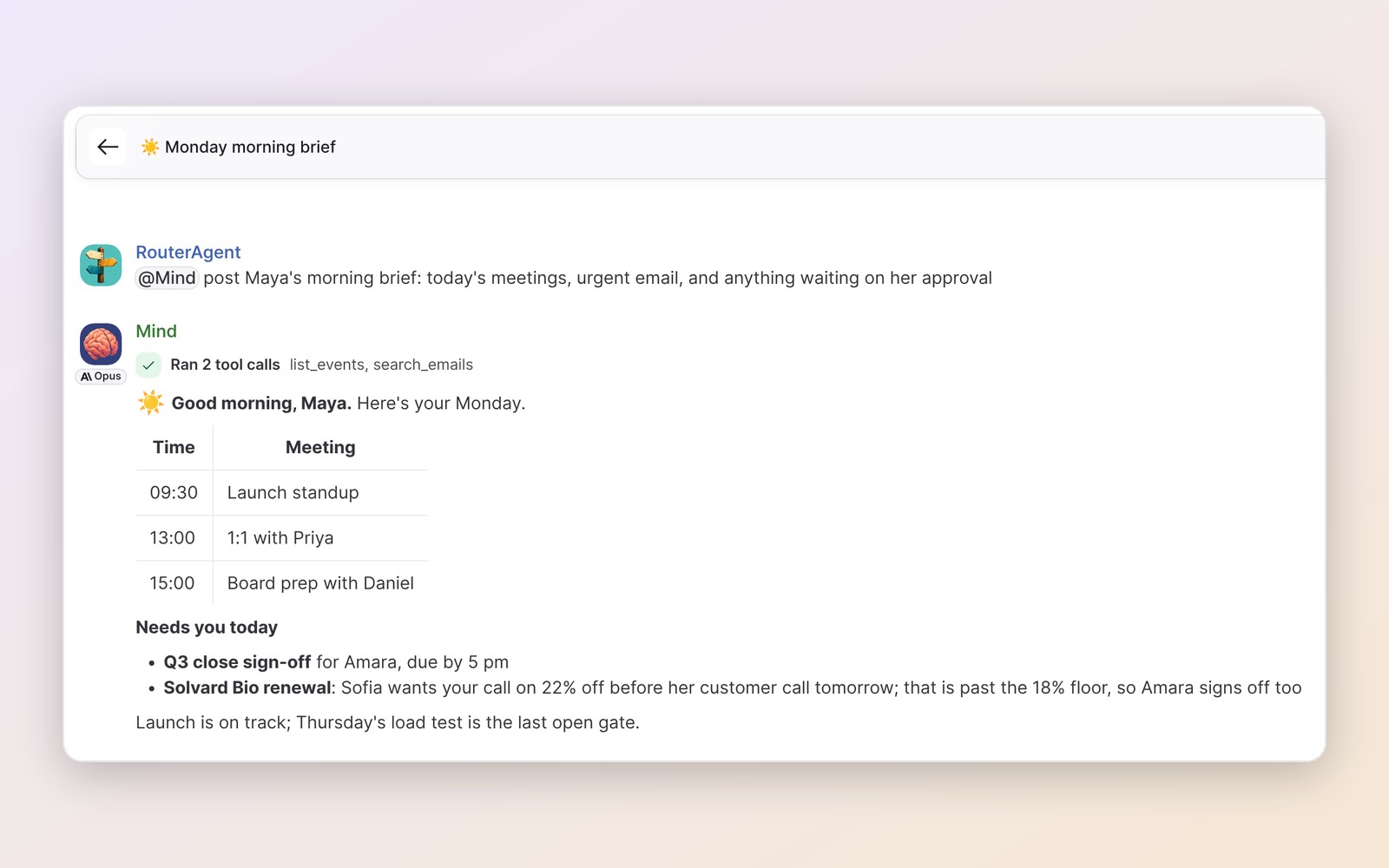This screenshot has height=868, width=1389.
Task: Click the Q3 close sign-off bullet
Action: coord(336,662)
